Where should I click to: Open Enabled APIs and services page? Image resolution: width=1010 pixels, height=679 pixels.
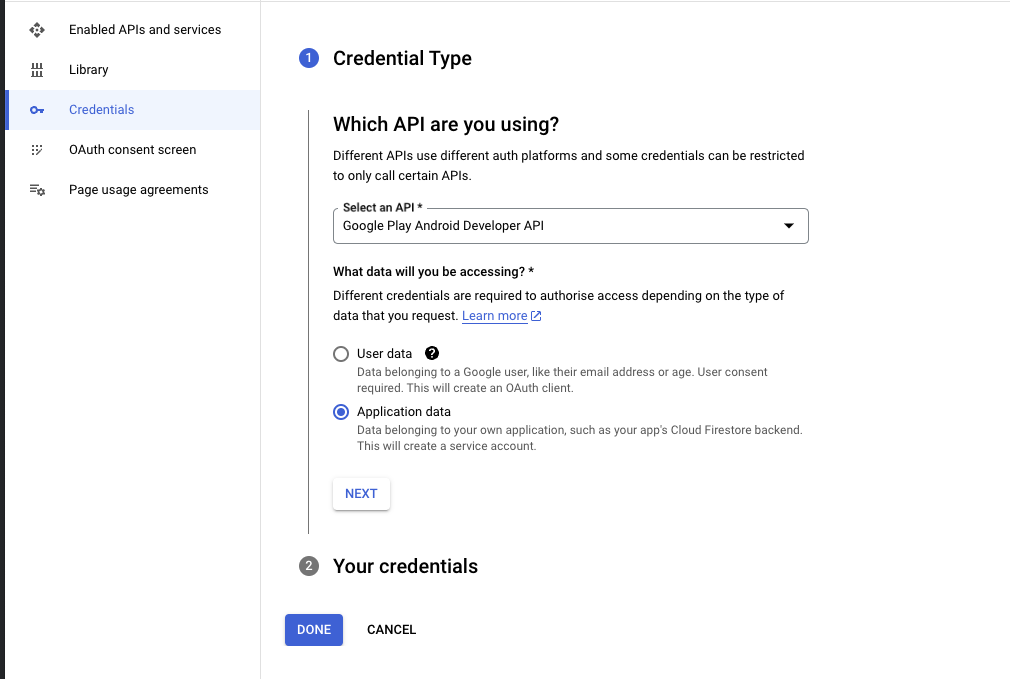point(133,30)
